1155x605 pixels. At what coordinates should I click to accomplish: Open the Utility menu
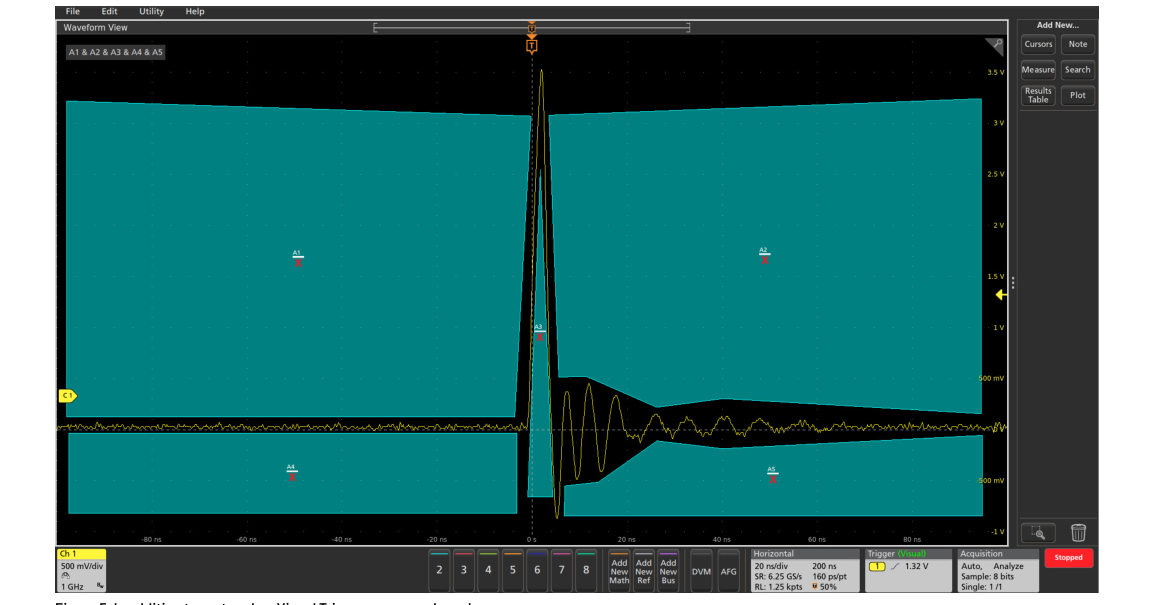(151, 12)
